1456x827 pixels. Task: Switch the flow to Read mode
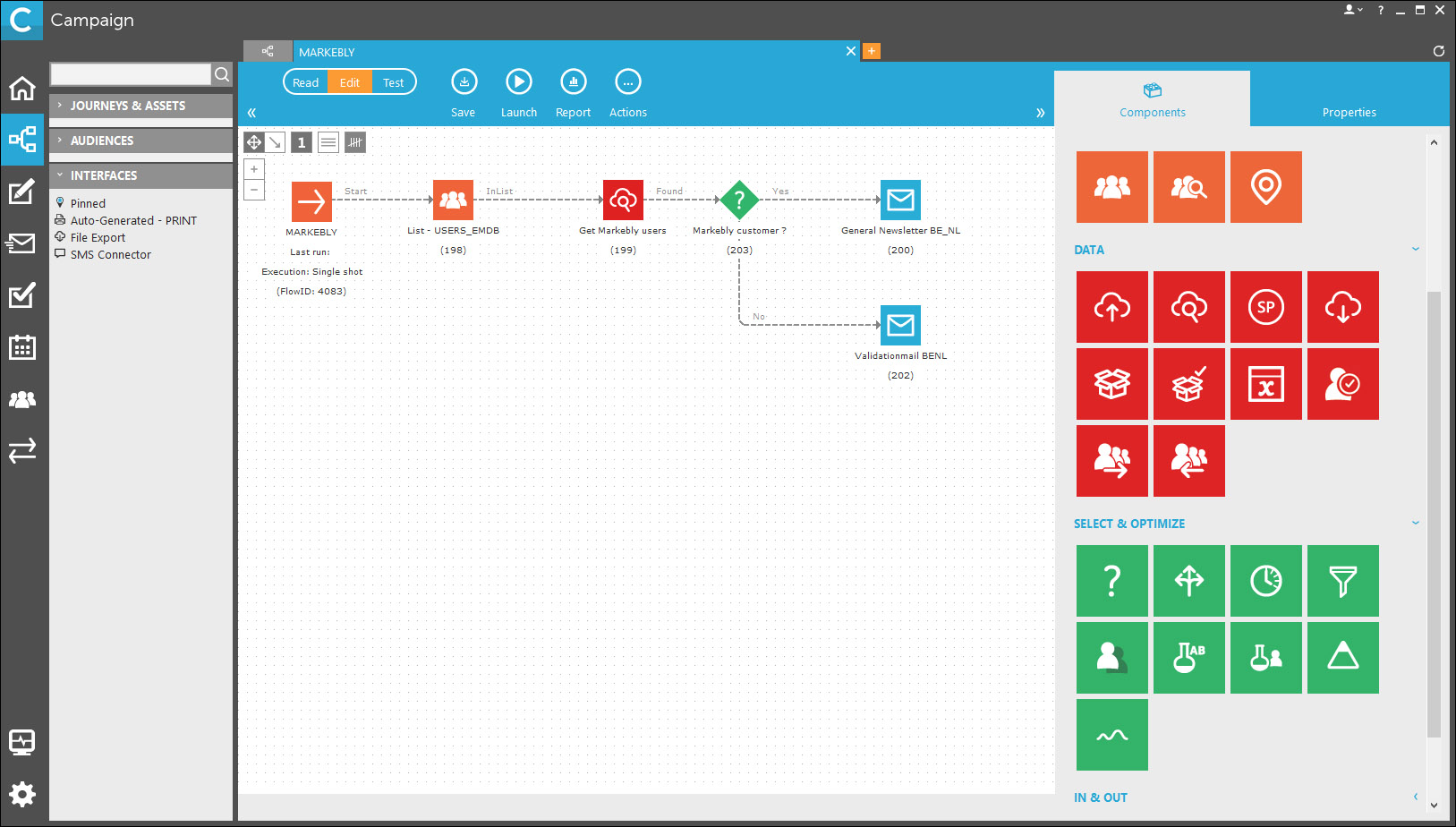coord(305,81)
